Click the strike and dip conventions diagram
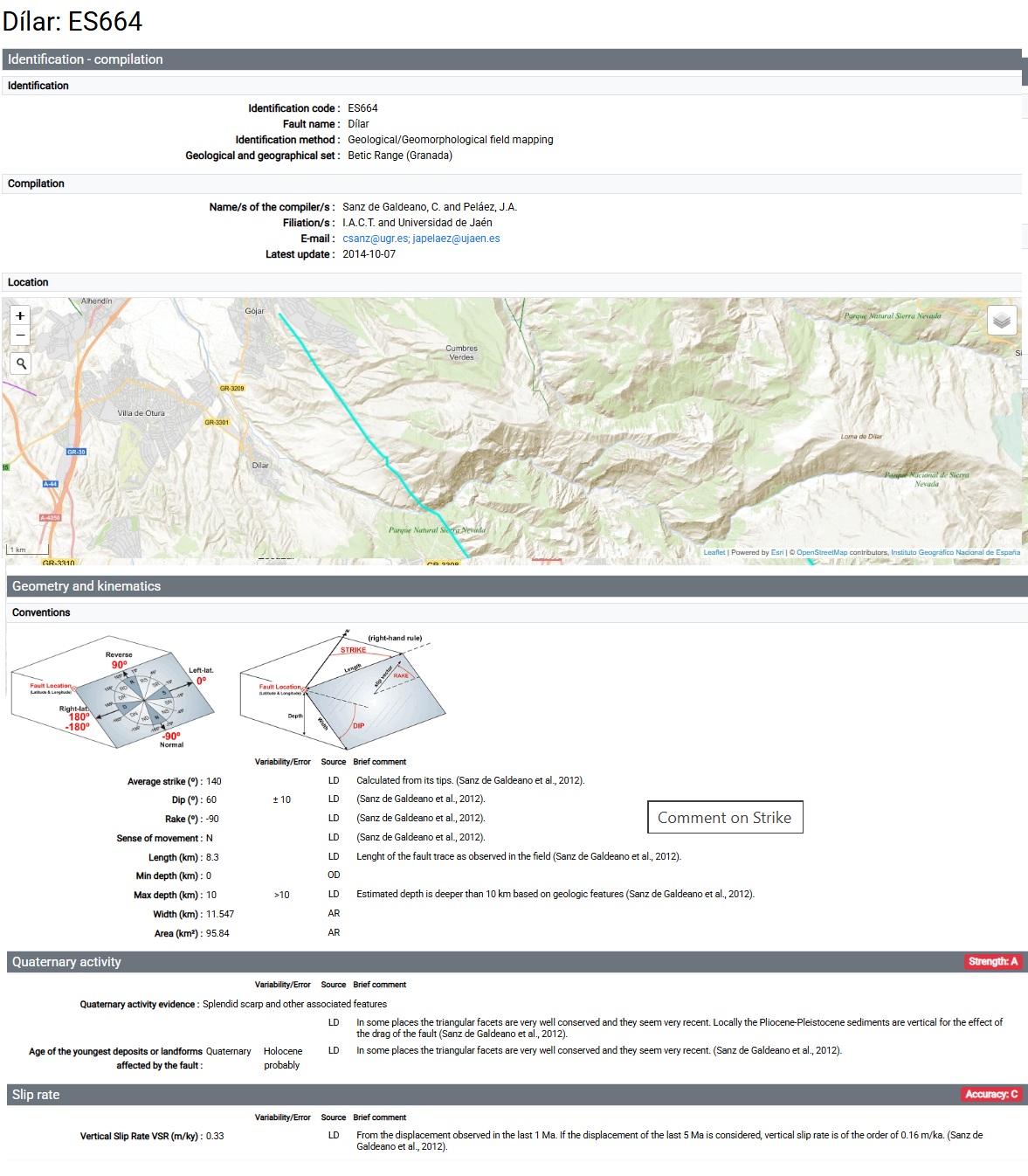Image resolution: width=1028 pixels, height=1176 pixels. (x=342, y=689)
